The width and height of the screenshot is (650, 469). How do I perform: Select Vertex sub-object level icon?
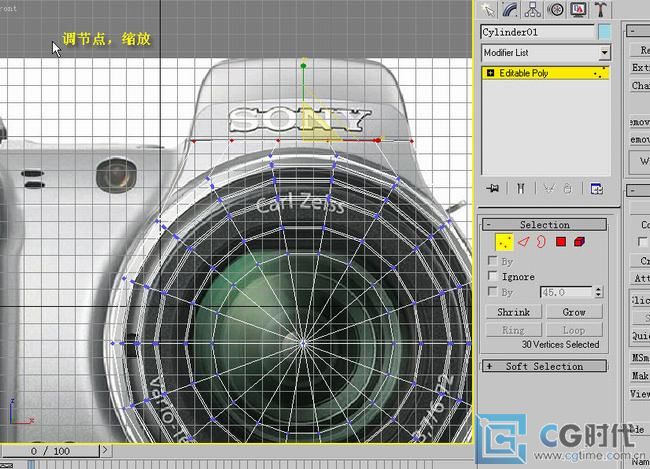pyautogui.click(x=504, y=242)
